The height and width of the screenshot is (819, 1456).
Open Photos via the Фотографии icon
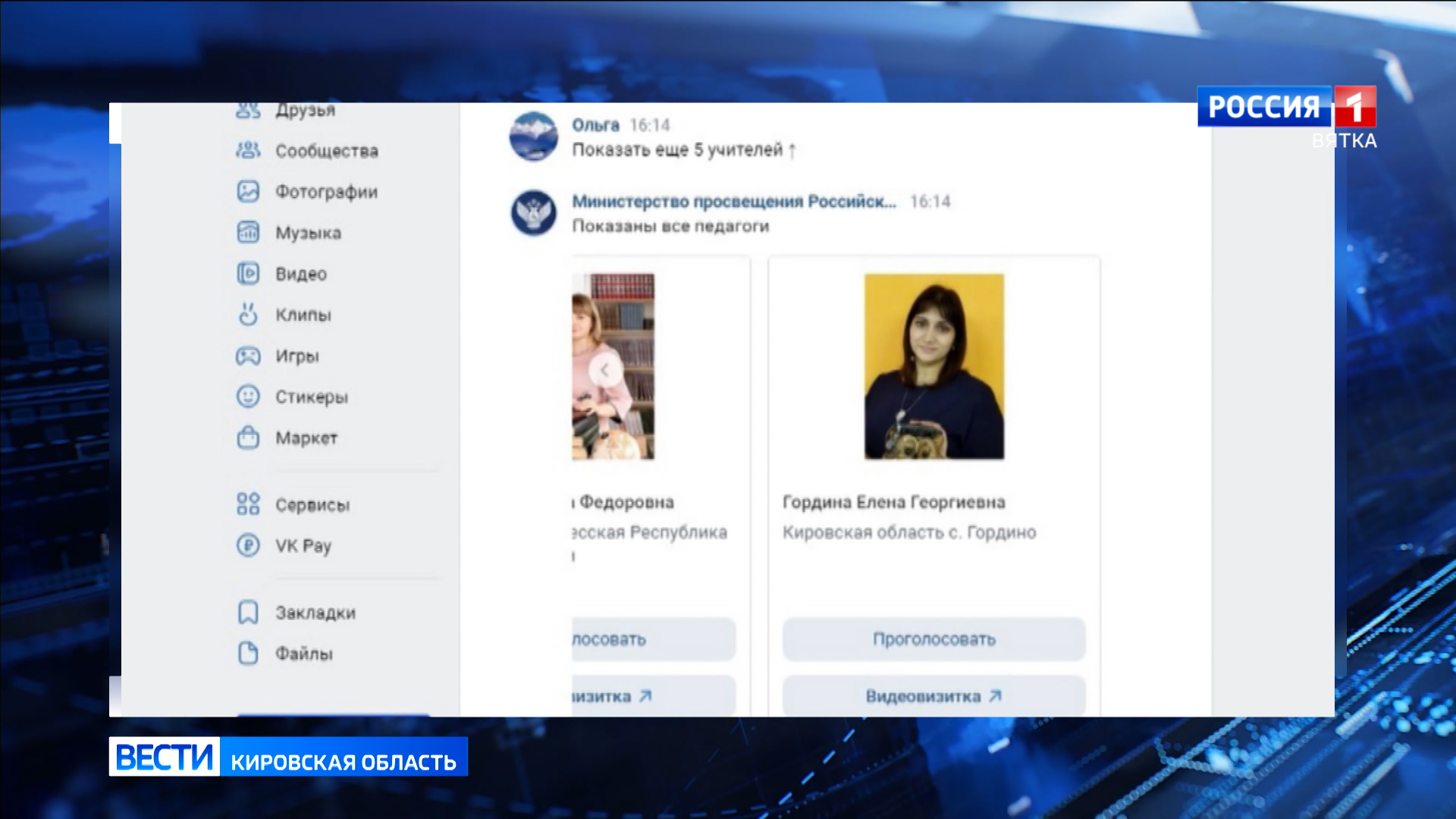pyautogui.click(x=248, y=191)
